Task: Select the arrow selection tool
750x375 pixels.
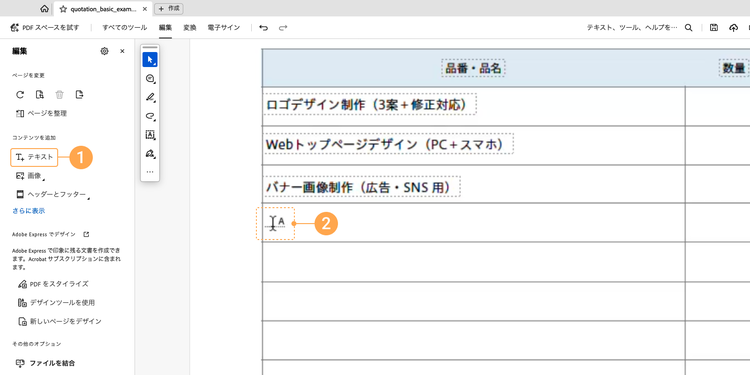Action: [x=150, y=60]
